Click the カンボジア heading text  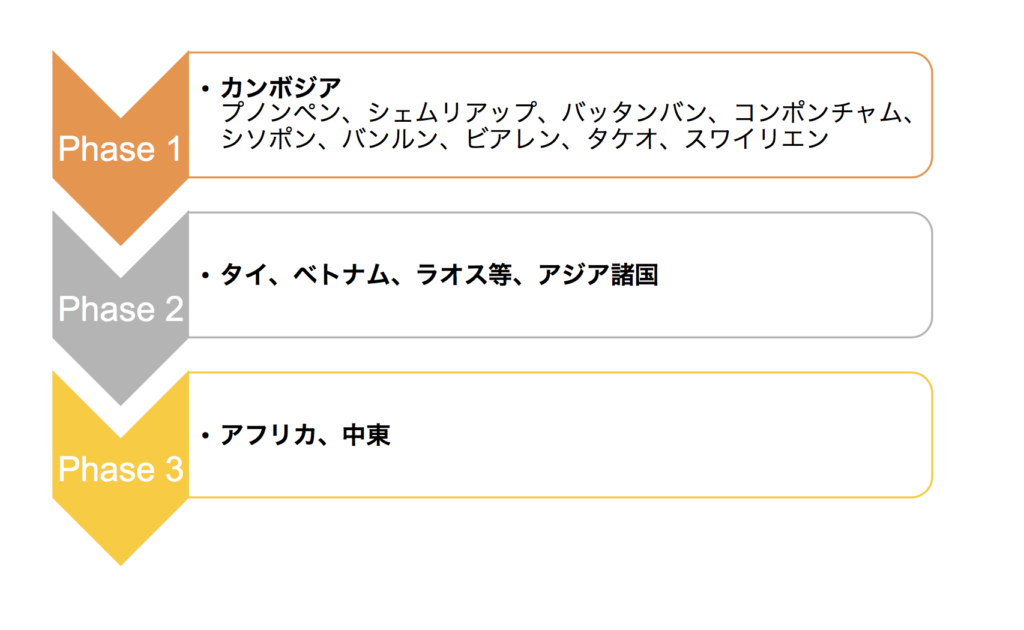pos(281,87)
